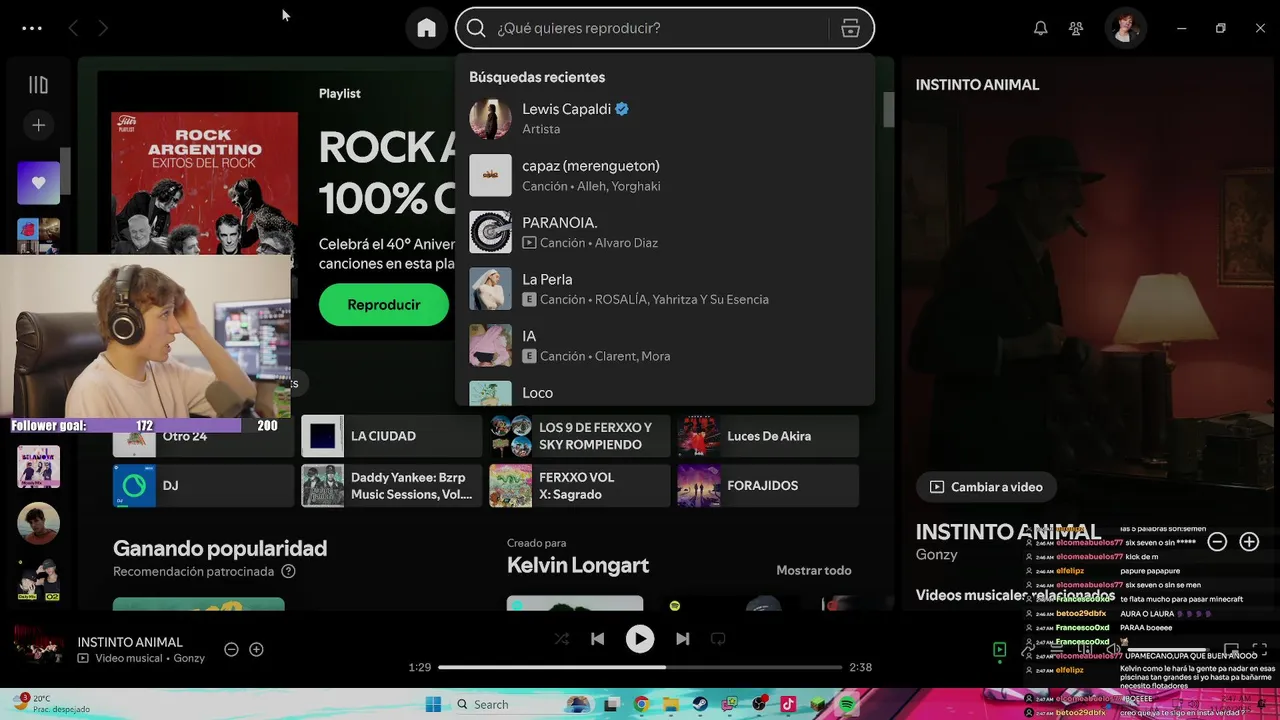Skip to previous track
Viewport: 1280px width, 720px height.
click(x=597, y=639)
